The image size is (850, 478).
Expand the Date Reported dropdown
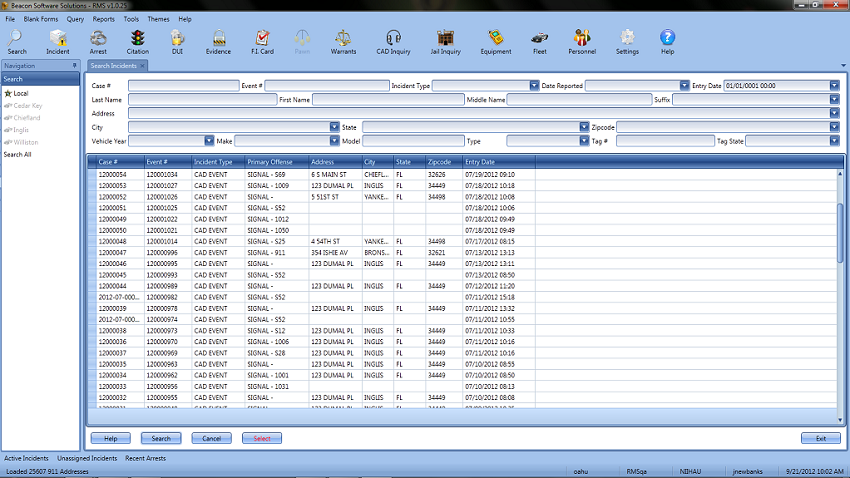[683, 86]
